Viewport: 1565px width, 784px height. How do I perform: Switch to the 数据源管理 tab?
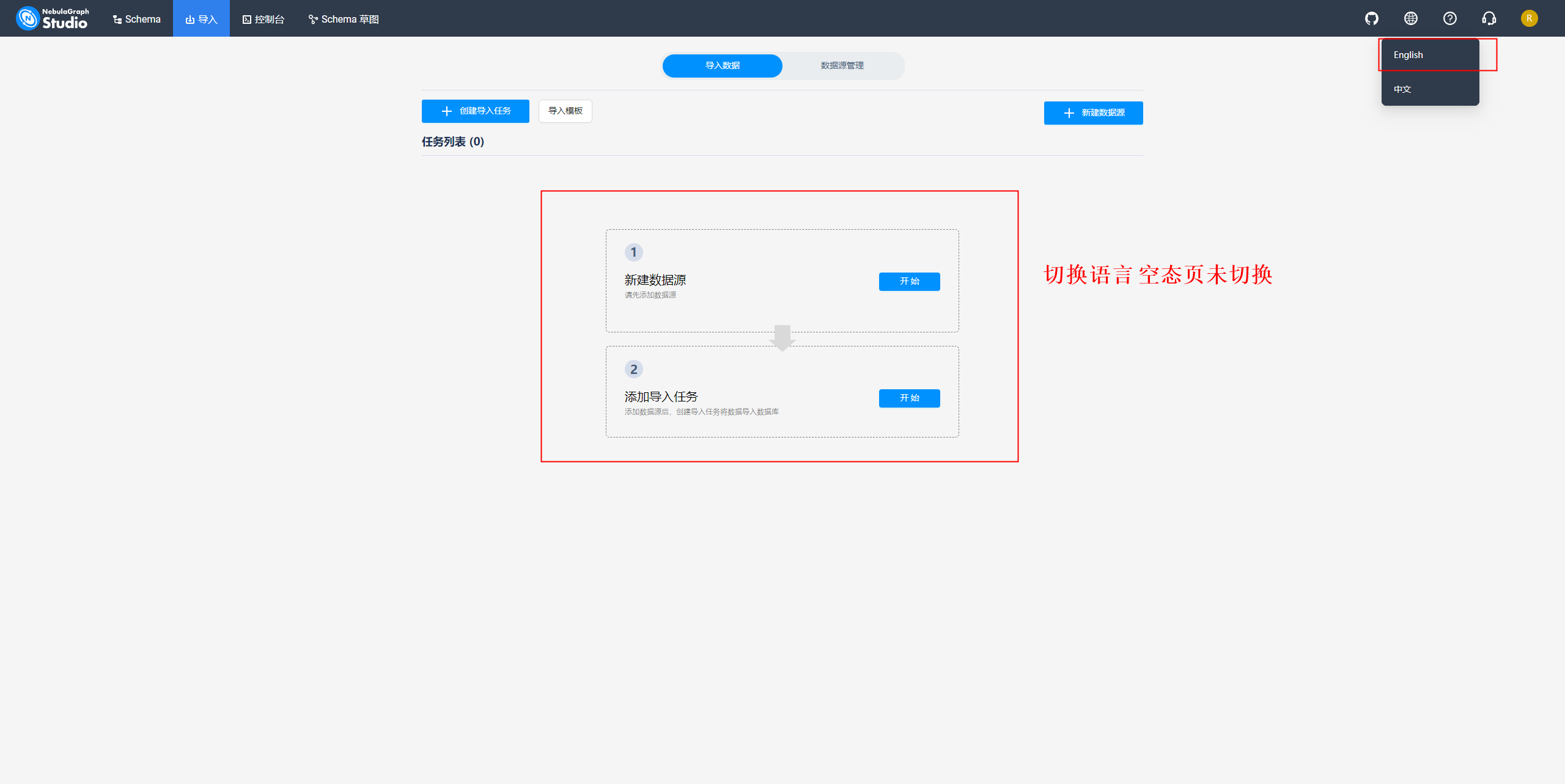tap(842, 65)
